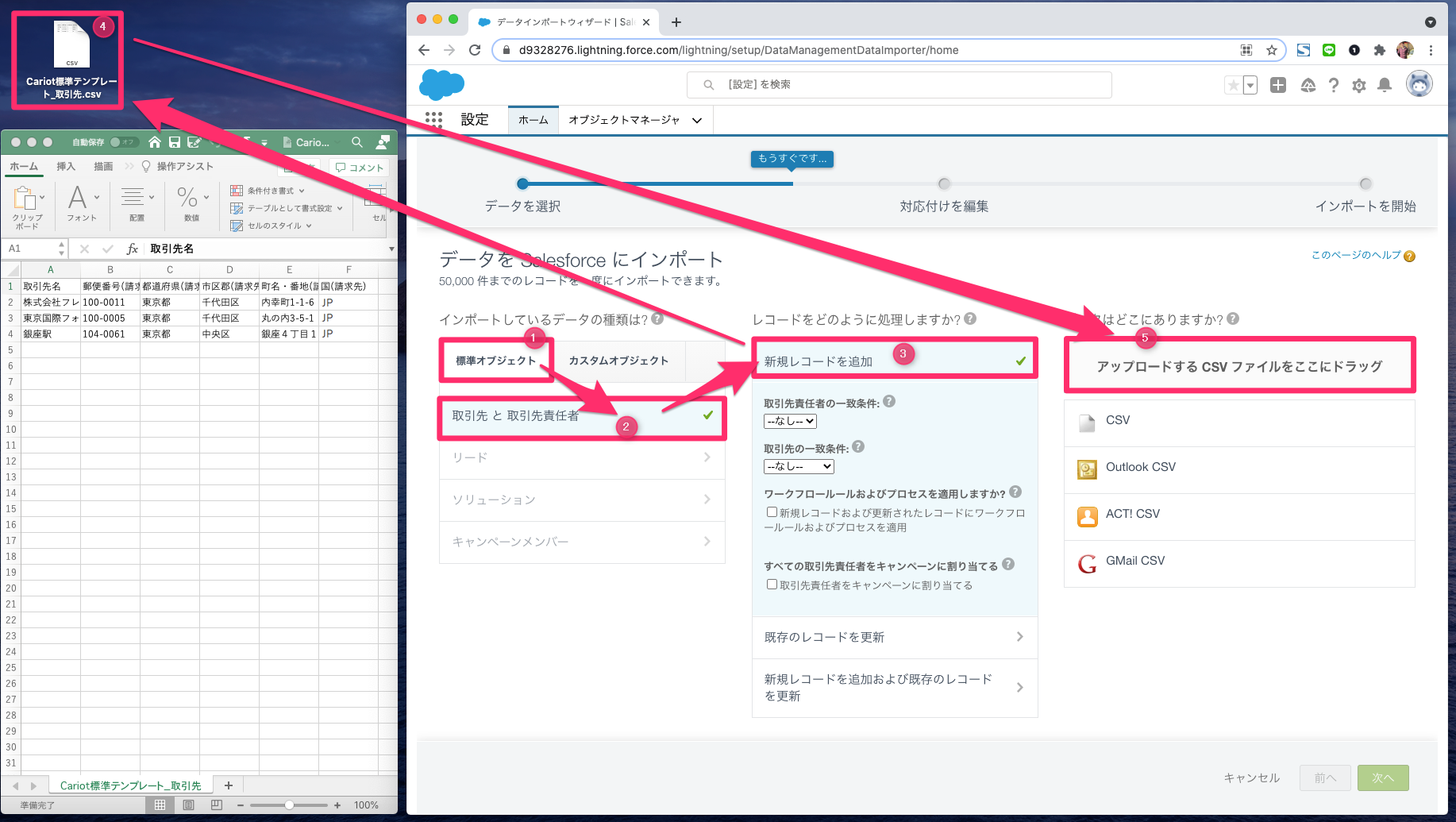Click the Excel zoom slider handle
This screenshot has height=822, width=1456.
(x=290, y=805)
